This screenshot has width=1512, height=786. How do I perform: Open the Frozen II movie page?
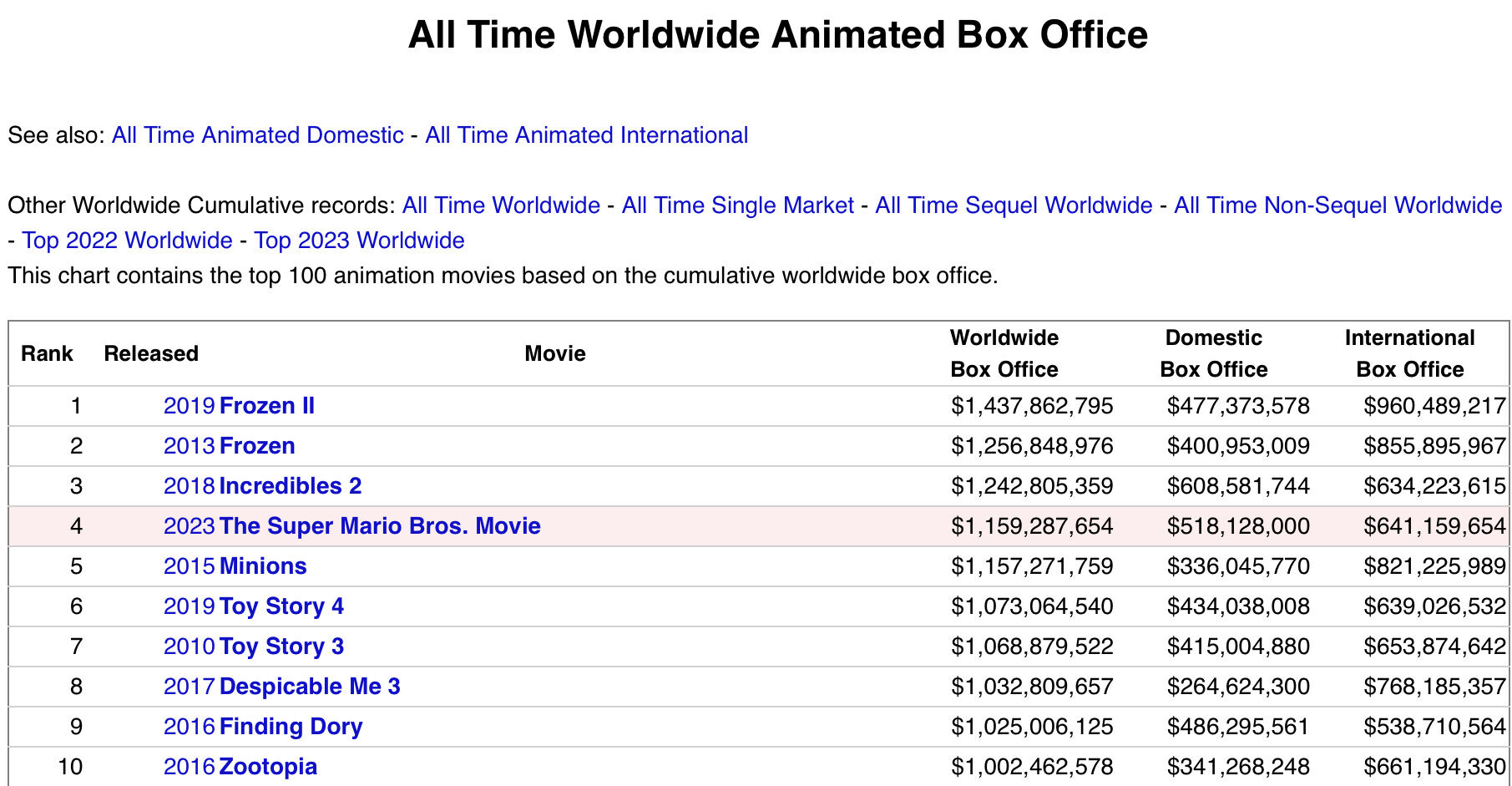coord(266,406)
